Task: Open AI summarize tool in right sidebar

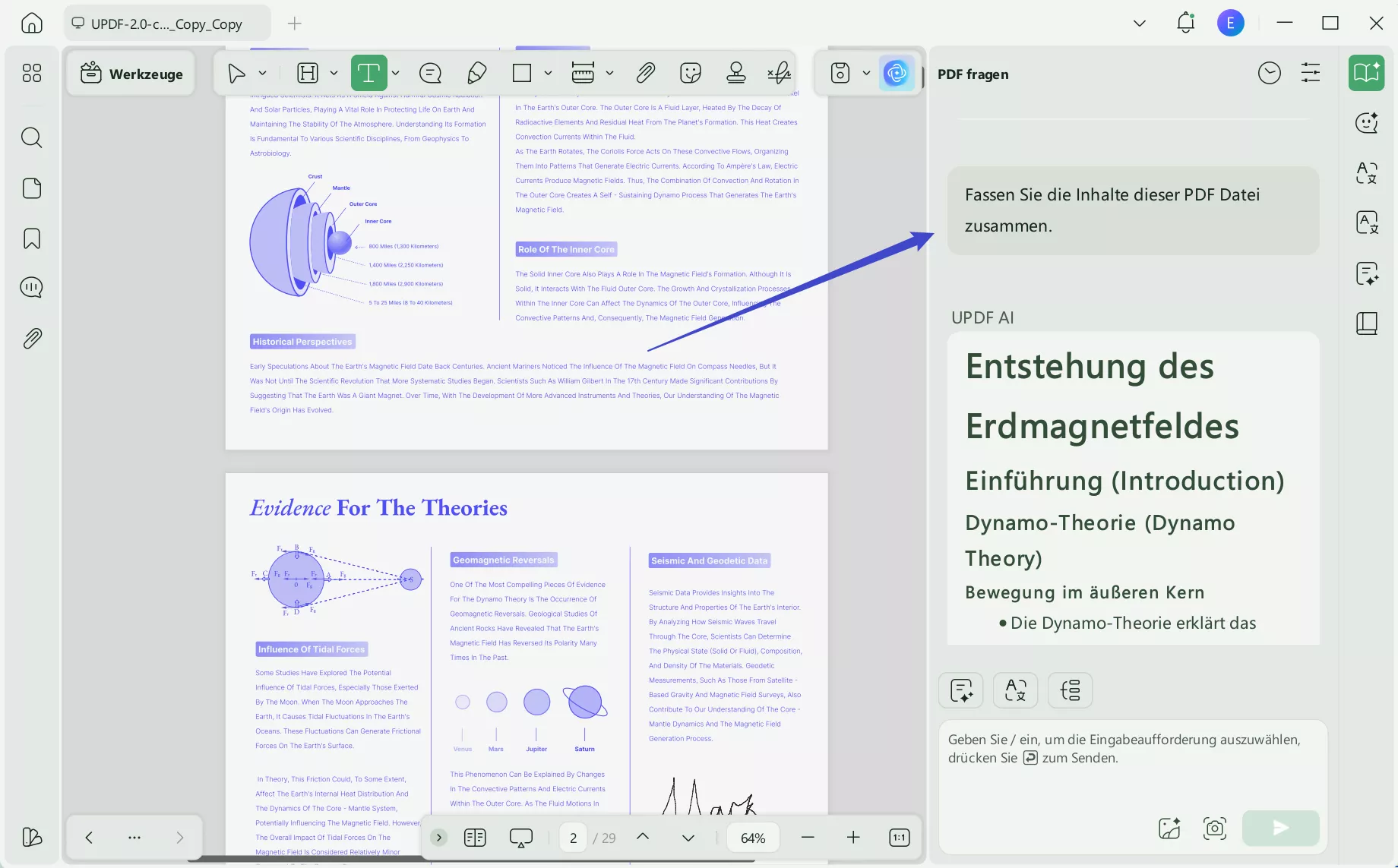Action: 1366,273
